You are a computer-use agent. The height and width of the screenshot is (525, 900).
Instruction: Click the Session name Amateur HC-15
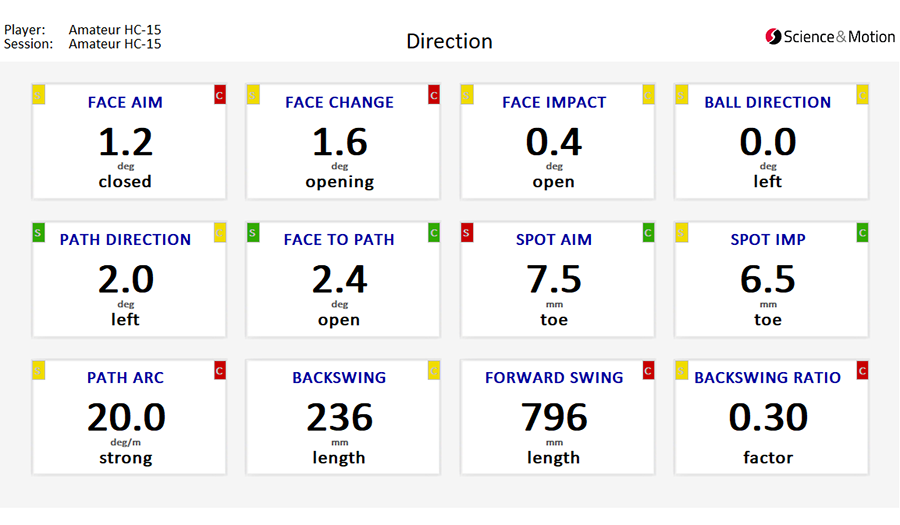click(x=115, y=44)
